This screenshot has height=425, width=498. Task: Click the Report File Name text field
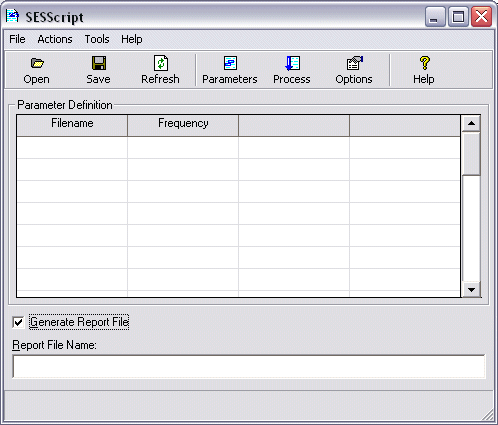(249, 366)
